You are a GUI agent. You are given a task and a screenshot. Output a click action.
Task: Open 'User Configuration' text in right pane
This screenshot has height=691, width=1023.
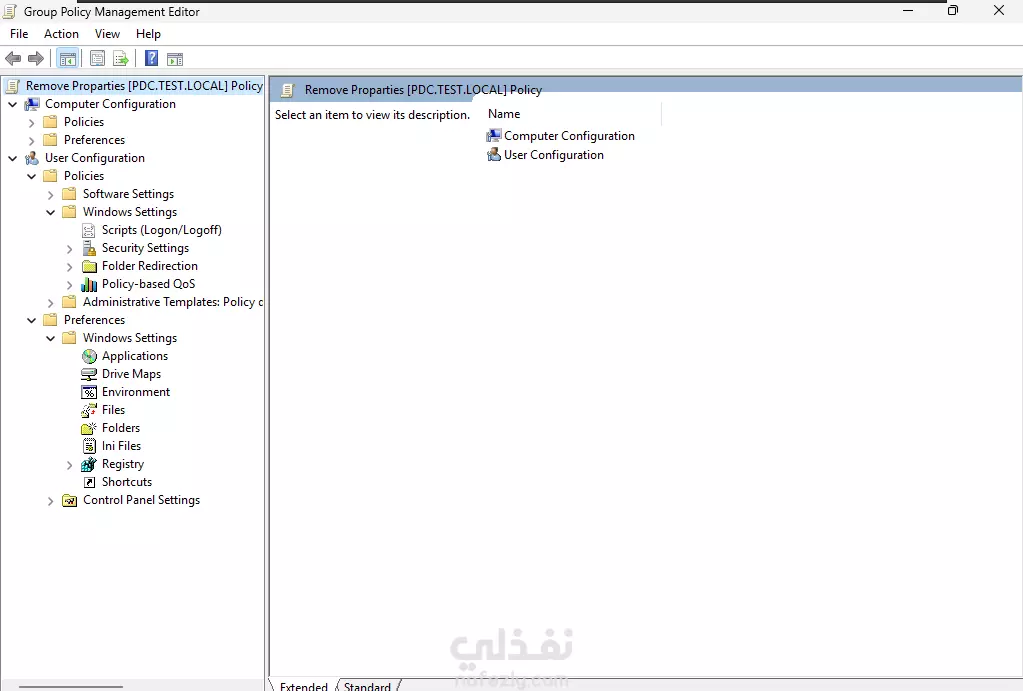point(554,155)
